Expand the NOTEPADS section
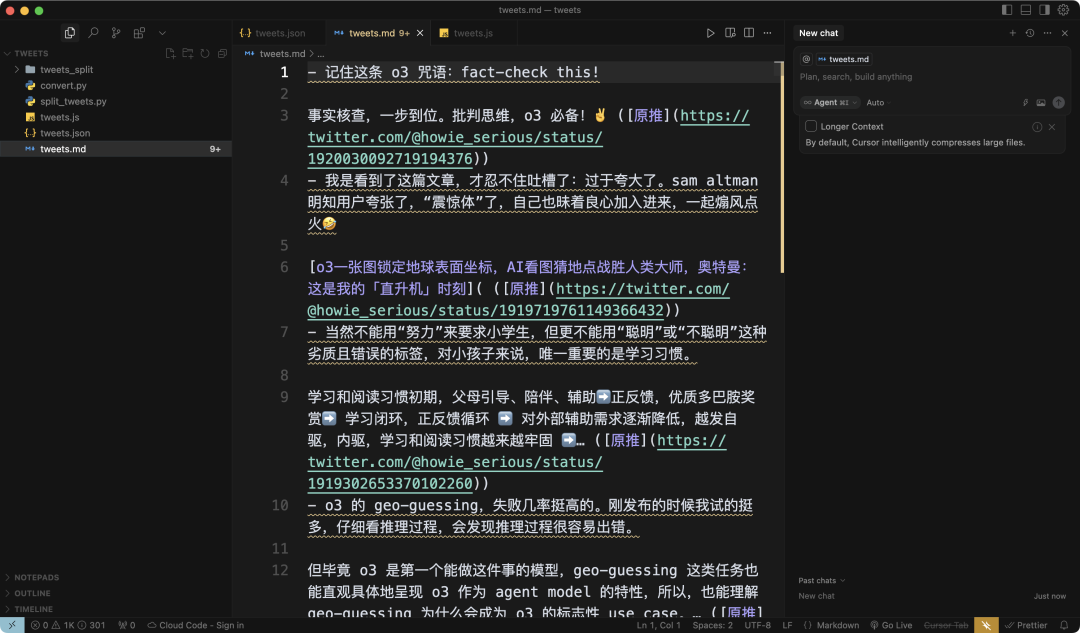Viewport: 1080px width, 633px height. [116, 577]
